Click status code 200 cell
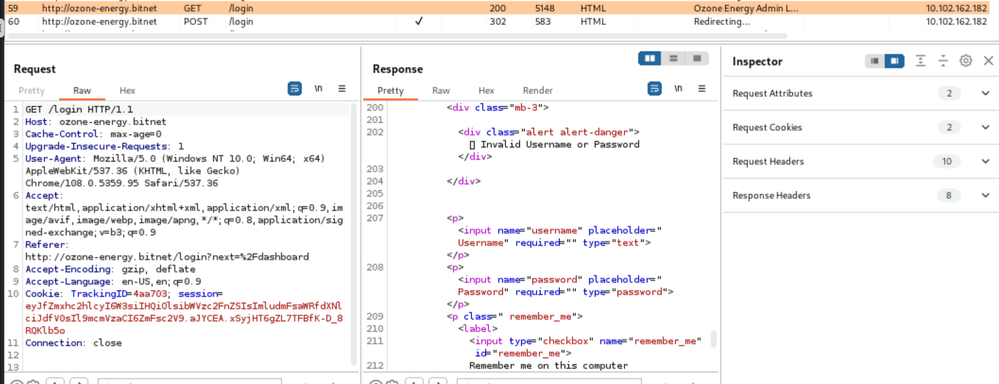999x384 pixels. click(x=497, y=9)
